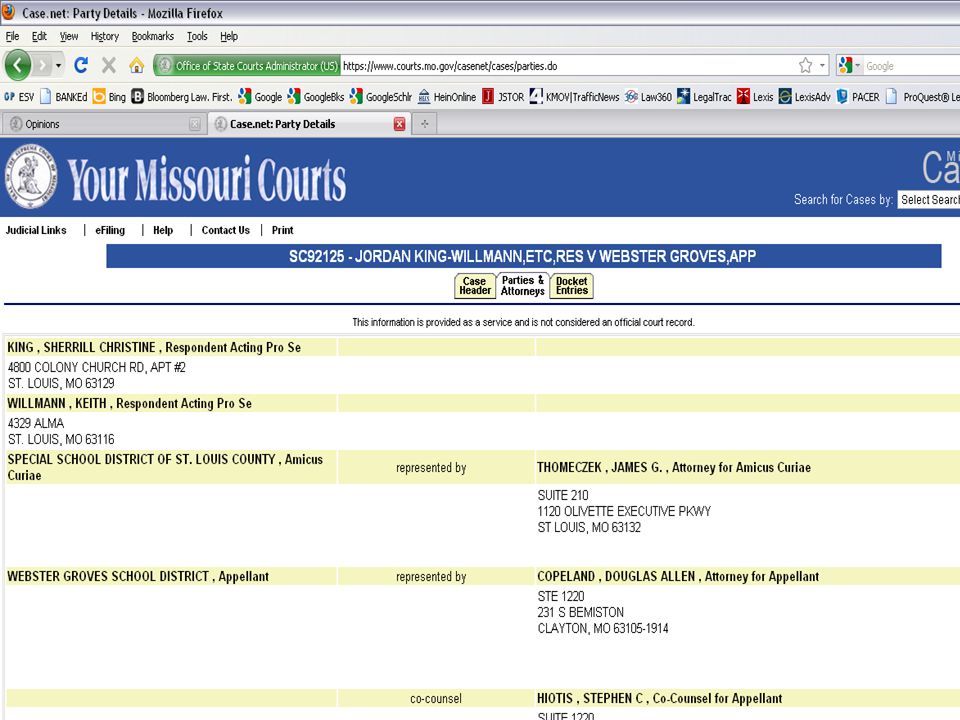Open the Bloomberg Law bookmark
960x720 pixels.
[x=182, y=97]
